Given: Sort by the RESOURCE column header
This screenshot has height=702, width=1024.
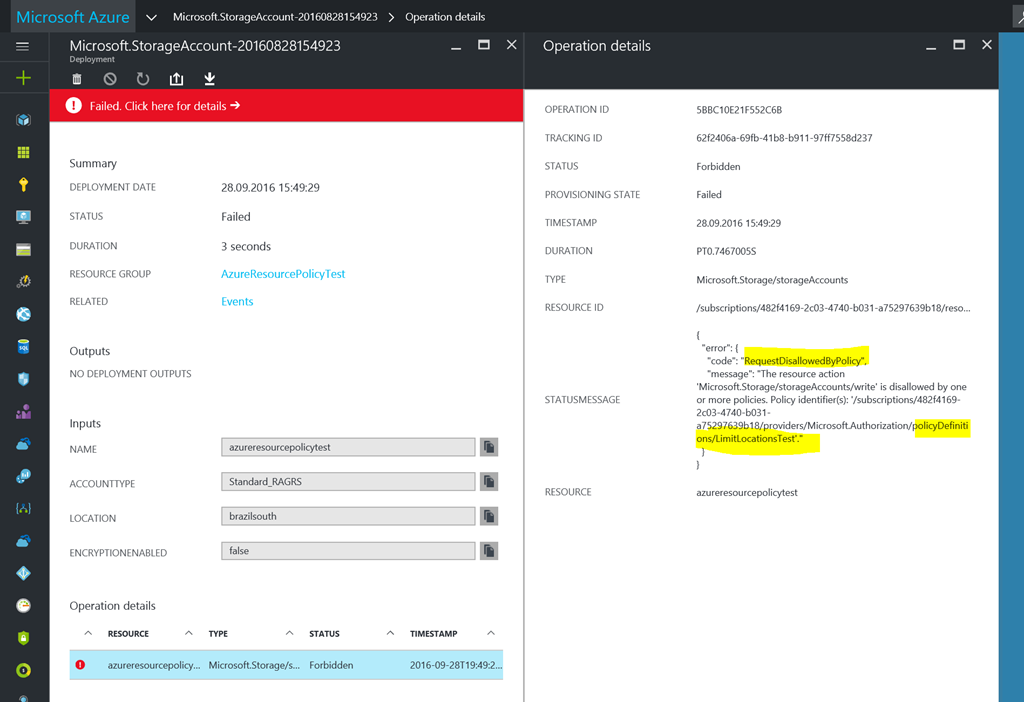Looking at the screenshot, I should 128,633.
